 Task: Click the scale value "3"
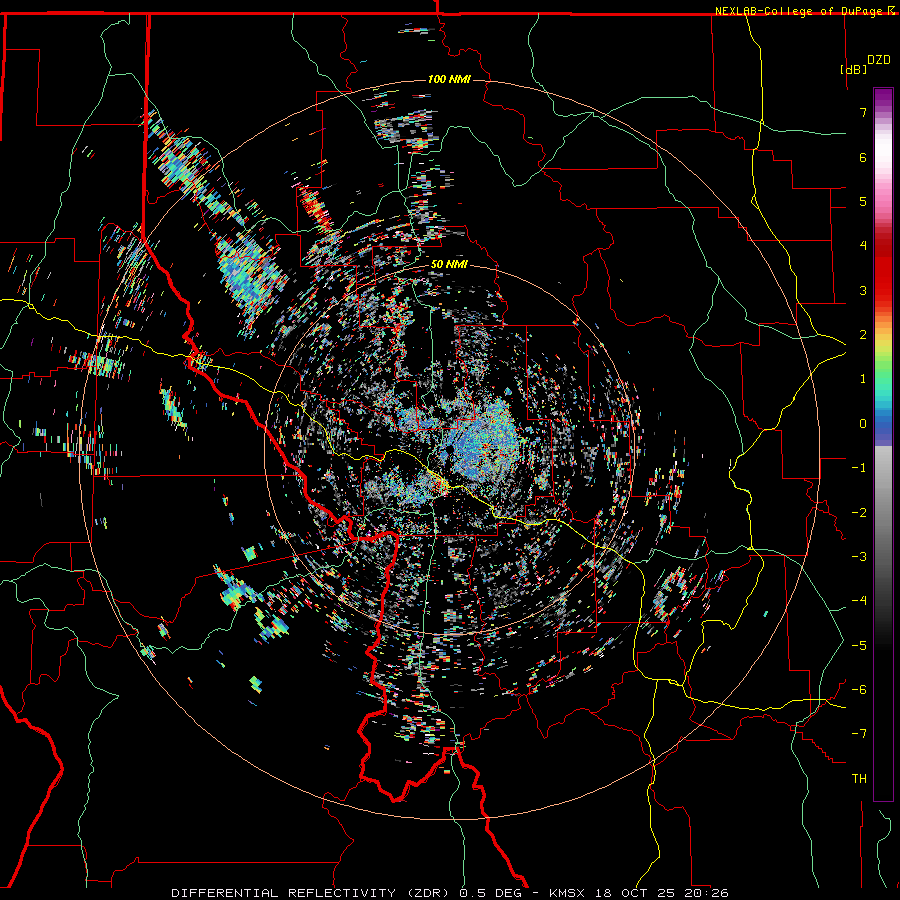(x=863, y=290)
